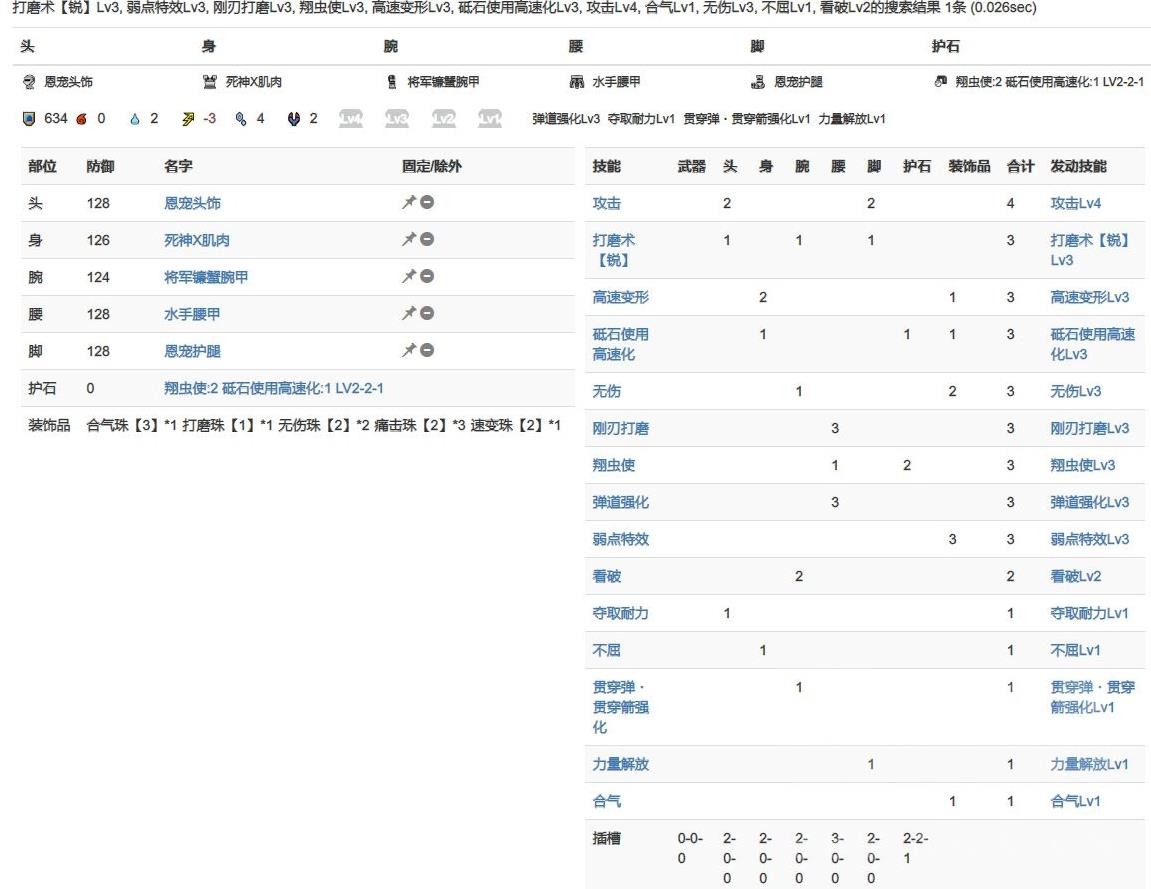Open the 打磨术【锐】 skill link in 技能 column

click(x=614, y=250)
